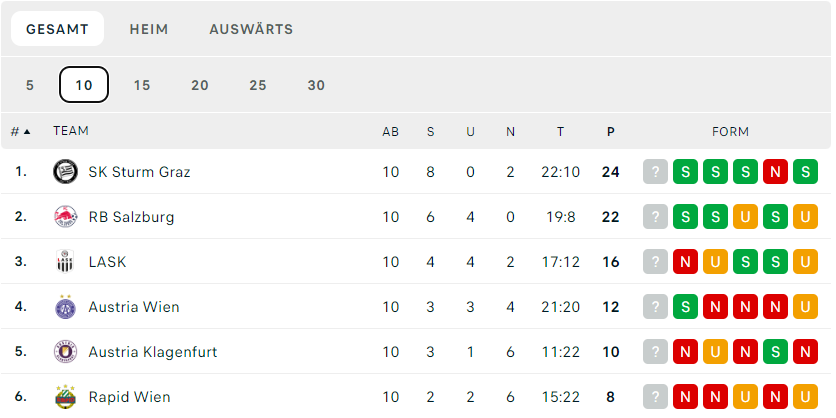Switch to the Heim tab

click(x=149, y=29)
